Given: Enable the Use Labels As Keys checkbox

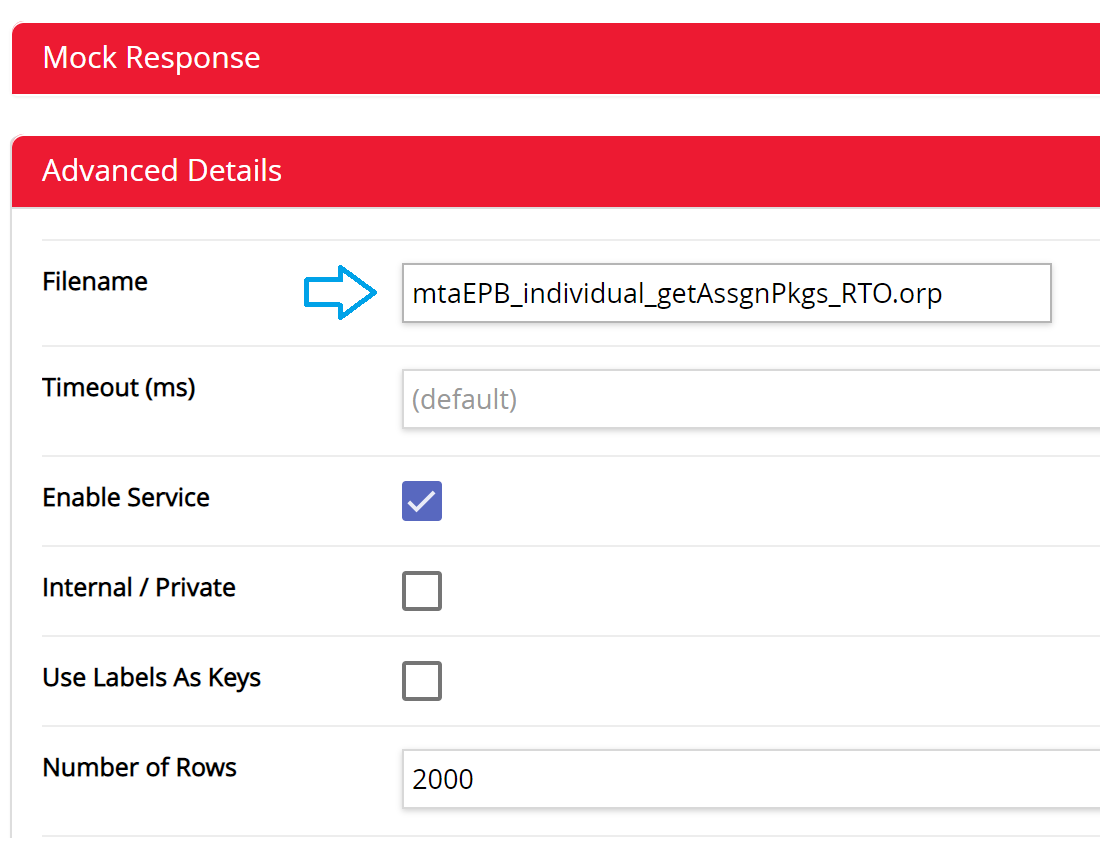Looking at the screenshot, I should 422,680.
